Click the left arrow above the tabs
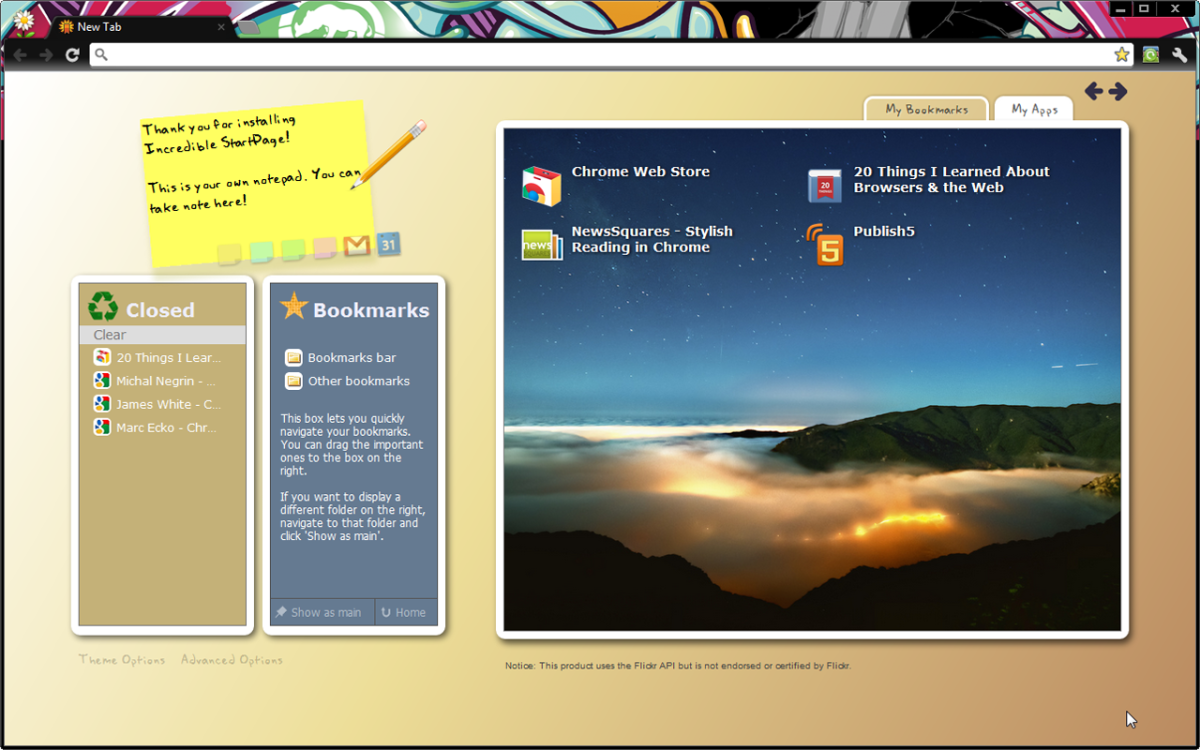Viewport: 1200px width, 750px height. coord(1094,92)
